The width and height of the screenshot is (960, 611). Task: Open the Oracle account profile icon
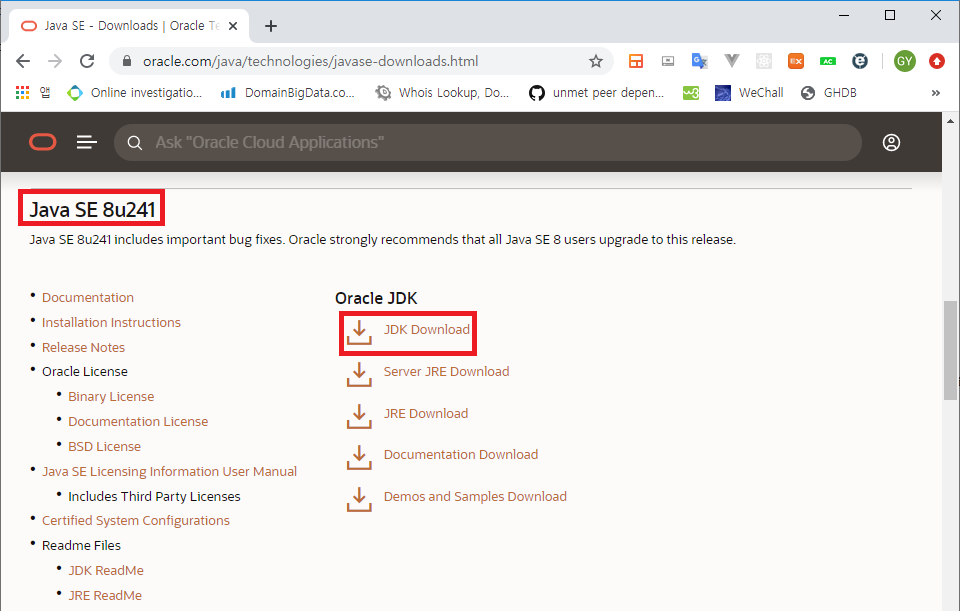click(x=891, y=143)
